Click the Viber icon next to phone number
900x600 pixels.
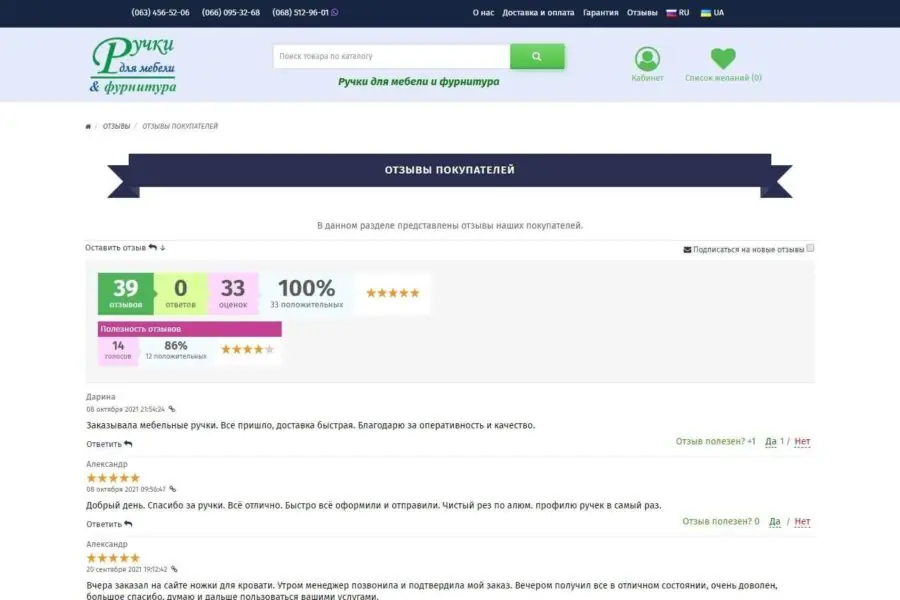[334, 13]
